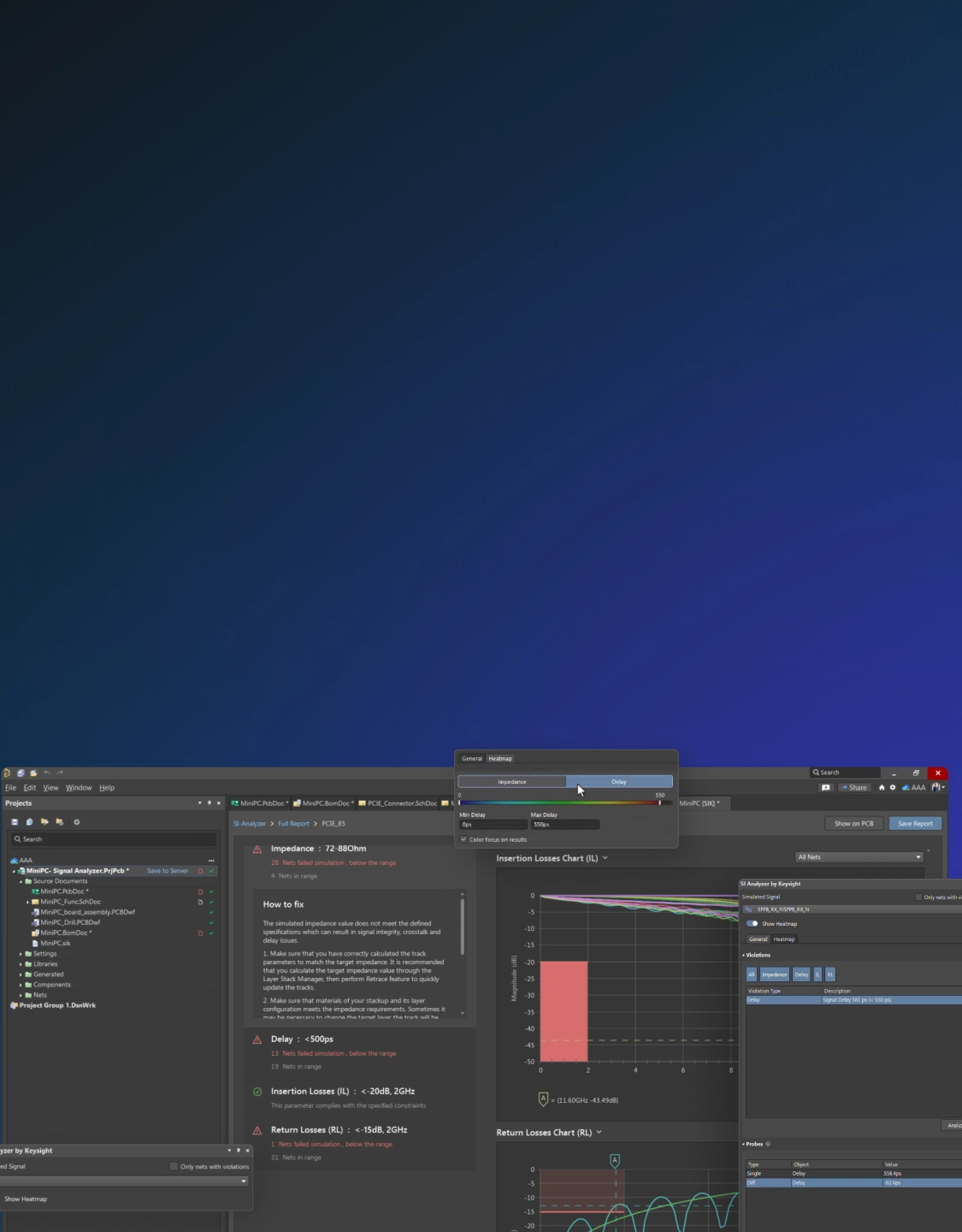Check Only nets with violations in bottom-left panel
962x1232 pixels.
click(x=174, y=1166)
